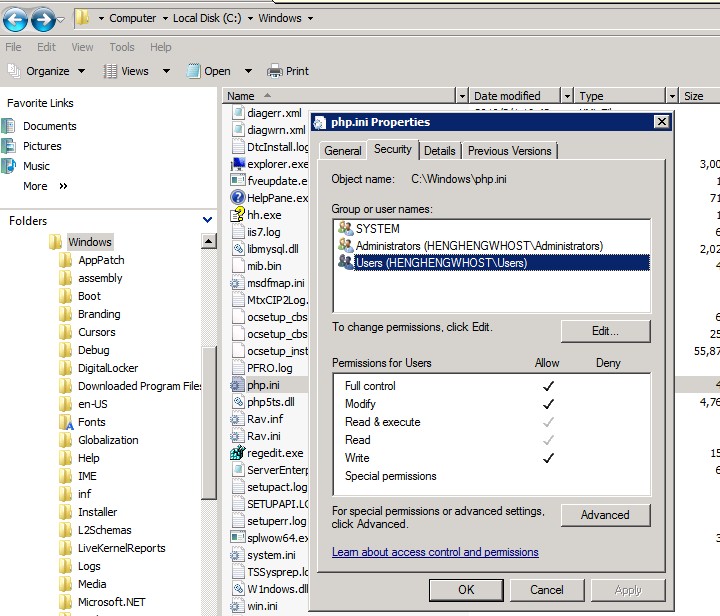Open the Views dropdown arrow
Screen dimensions: 720x616
166,71
